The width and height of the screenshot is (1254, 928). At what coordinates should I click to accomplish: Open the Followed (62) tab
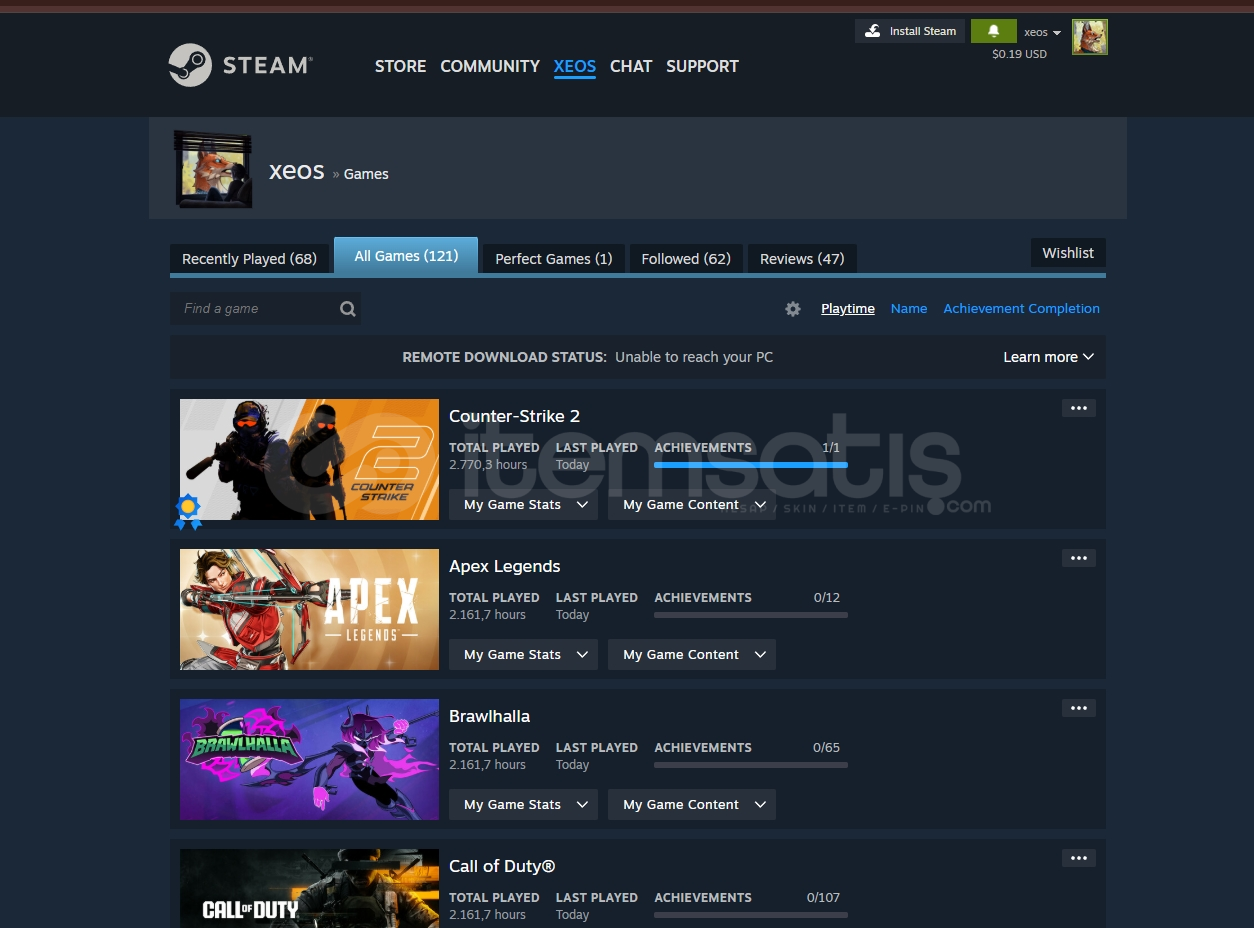click(686, 258)
